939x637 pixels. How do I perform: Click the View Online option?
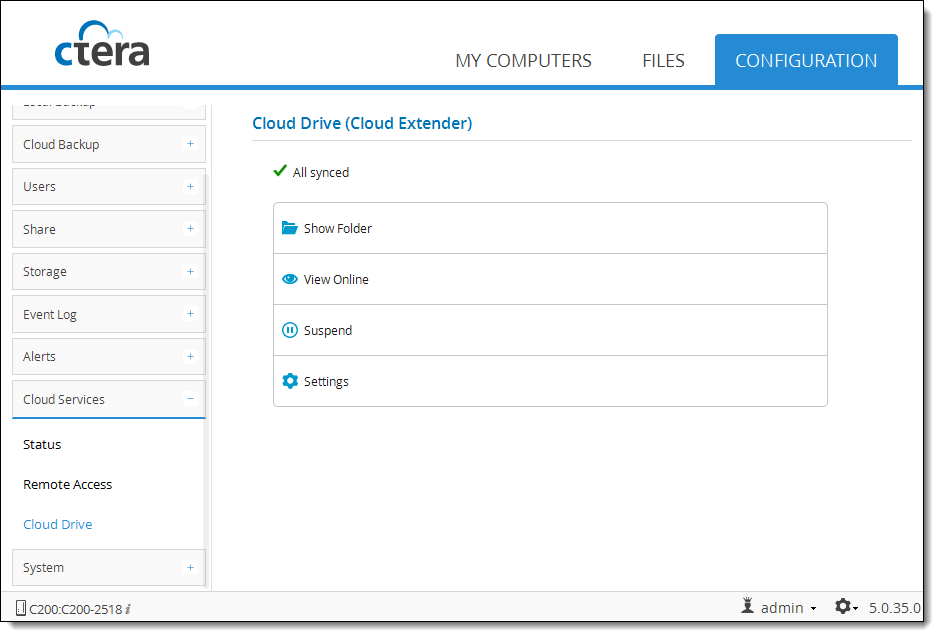(x=550, y=279)
